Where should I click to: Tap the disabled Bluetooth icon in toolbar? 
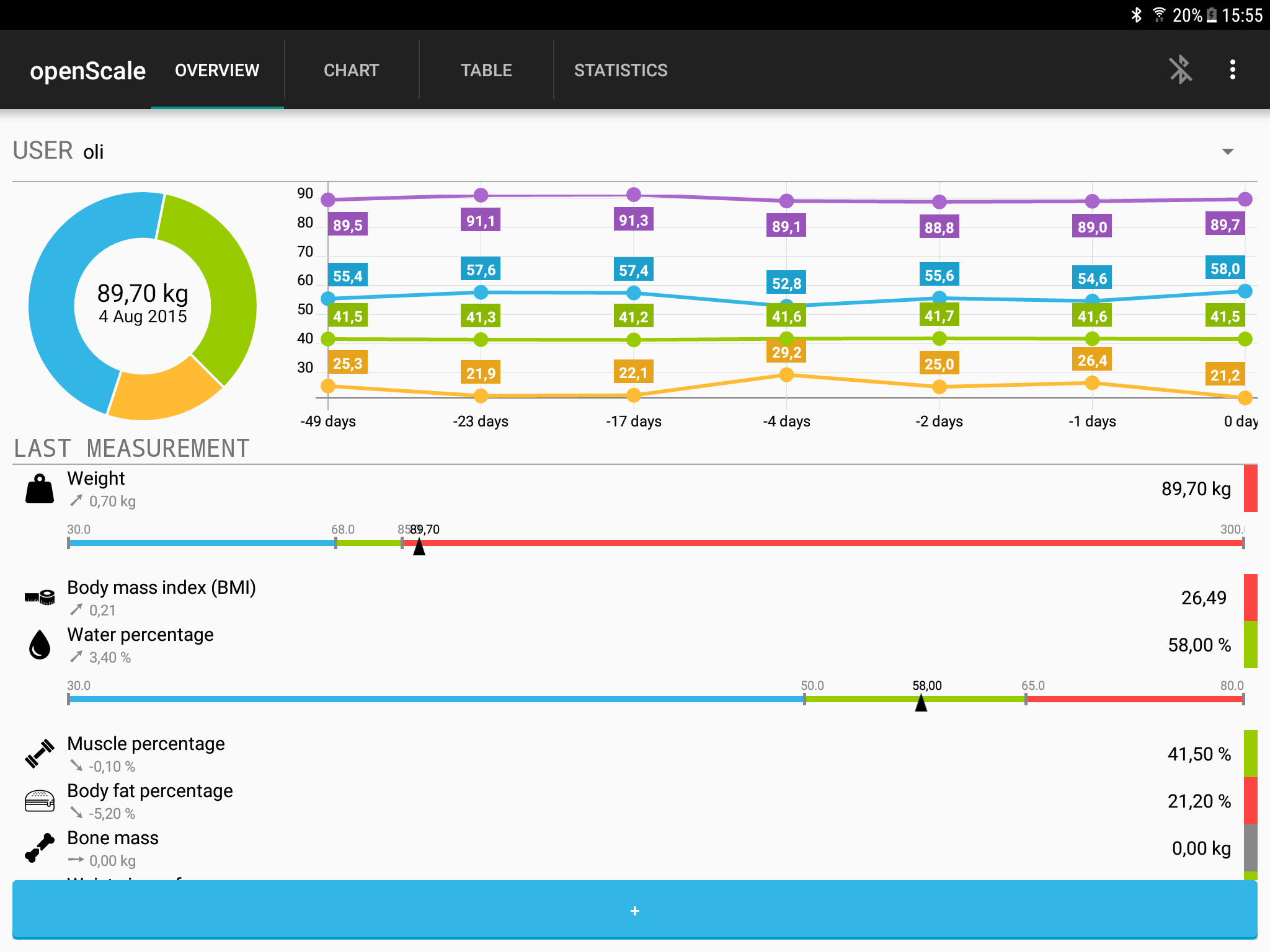coord(1180,69)
